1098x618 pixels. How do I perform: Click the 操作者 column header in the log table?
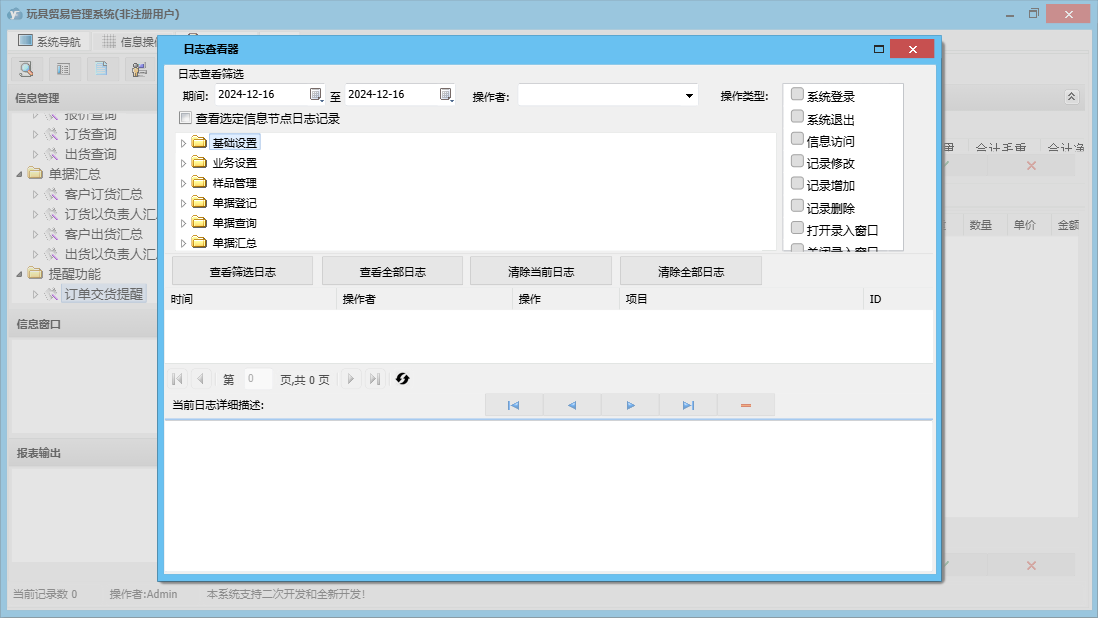pos(424,299)
